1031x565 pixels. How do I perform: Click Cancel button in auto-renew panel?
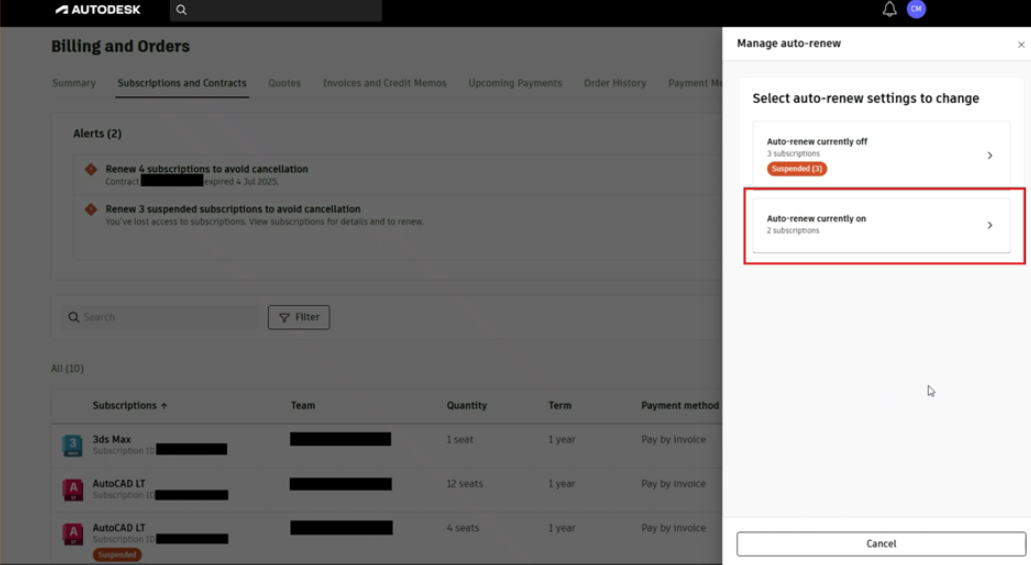(881, 544)
